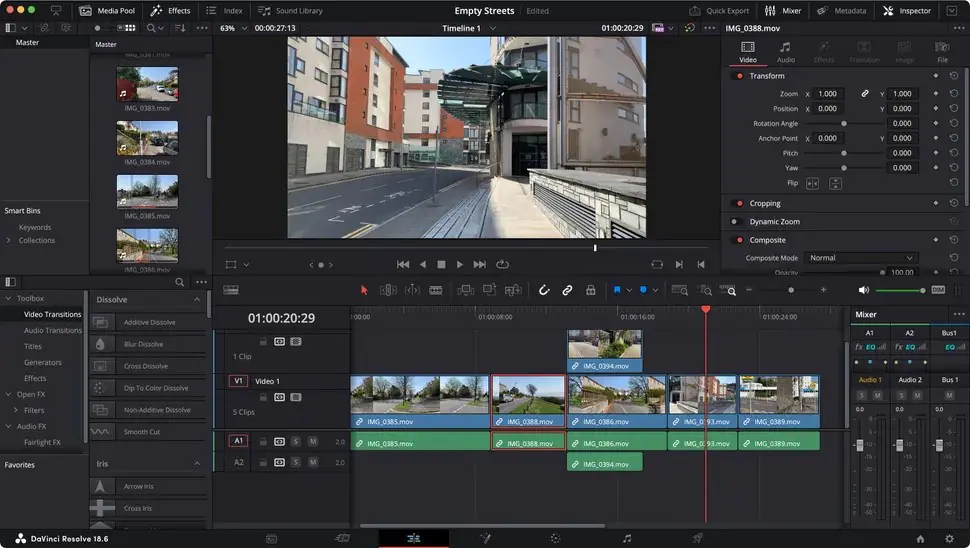Click the Linked Selection chain icon

(x=567, y=290)
